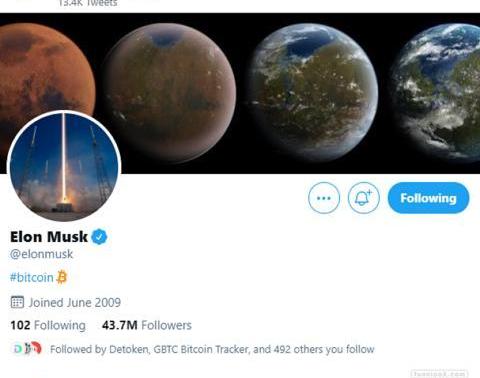Click the @elonmusk handle text
Screen dimensions: 480x378
point(41,254)
